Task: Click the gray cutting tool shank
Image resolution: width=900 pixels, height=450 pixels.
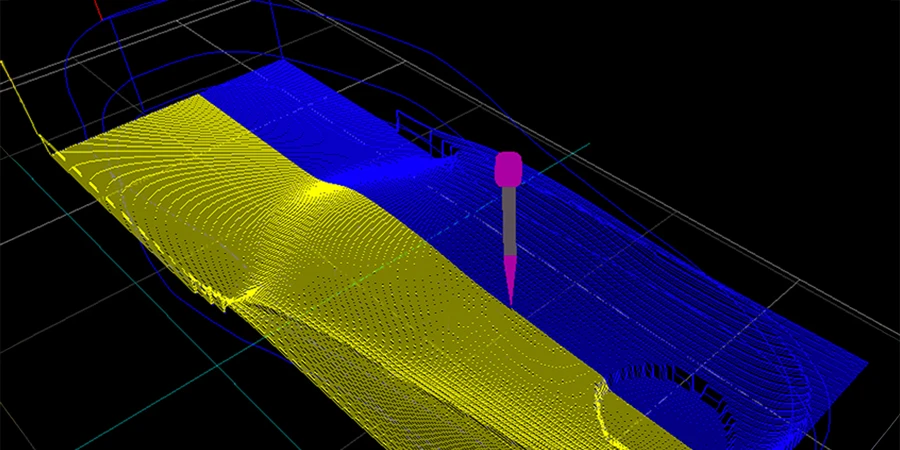Action: click(509, 221)
